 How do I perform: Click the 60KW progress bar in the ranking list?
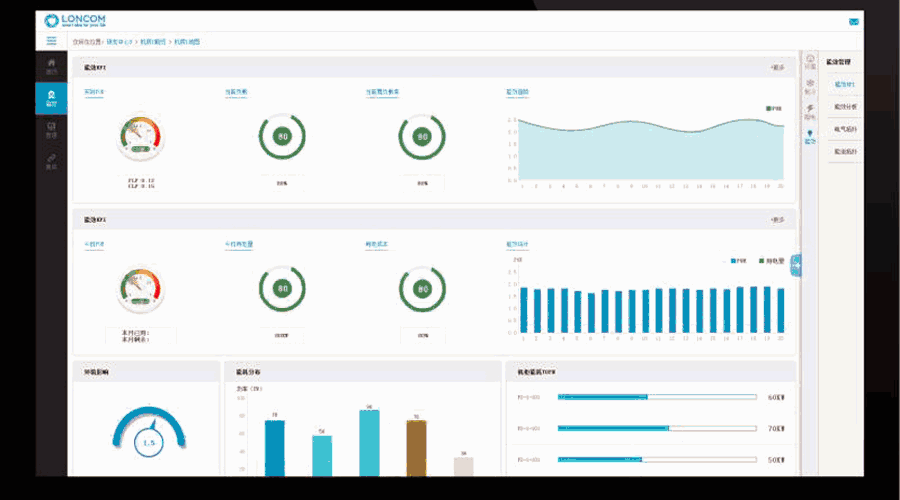click(x=657, y=397)
